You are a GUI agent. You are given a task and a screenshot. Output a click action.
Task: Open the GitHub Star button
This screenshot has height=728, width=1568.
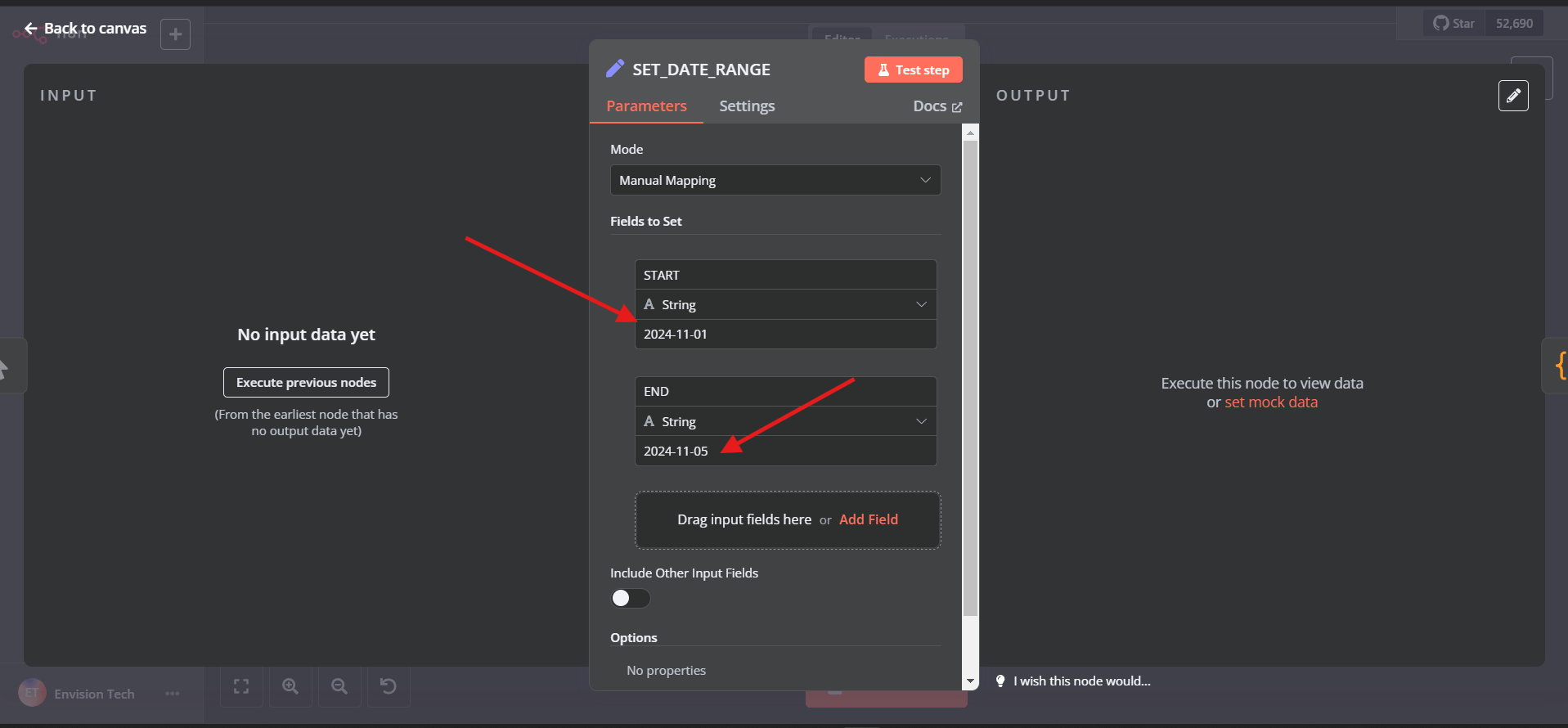tap(1453, 24)
